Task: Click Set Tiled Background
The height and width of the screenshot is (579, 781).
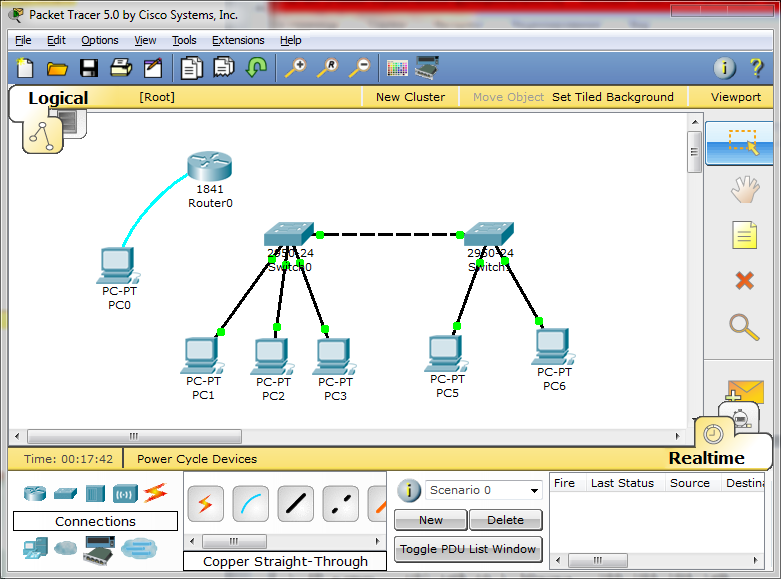Action: coord(613,97)
